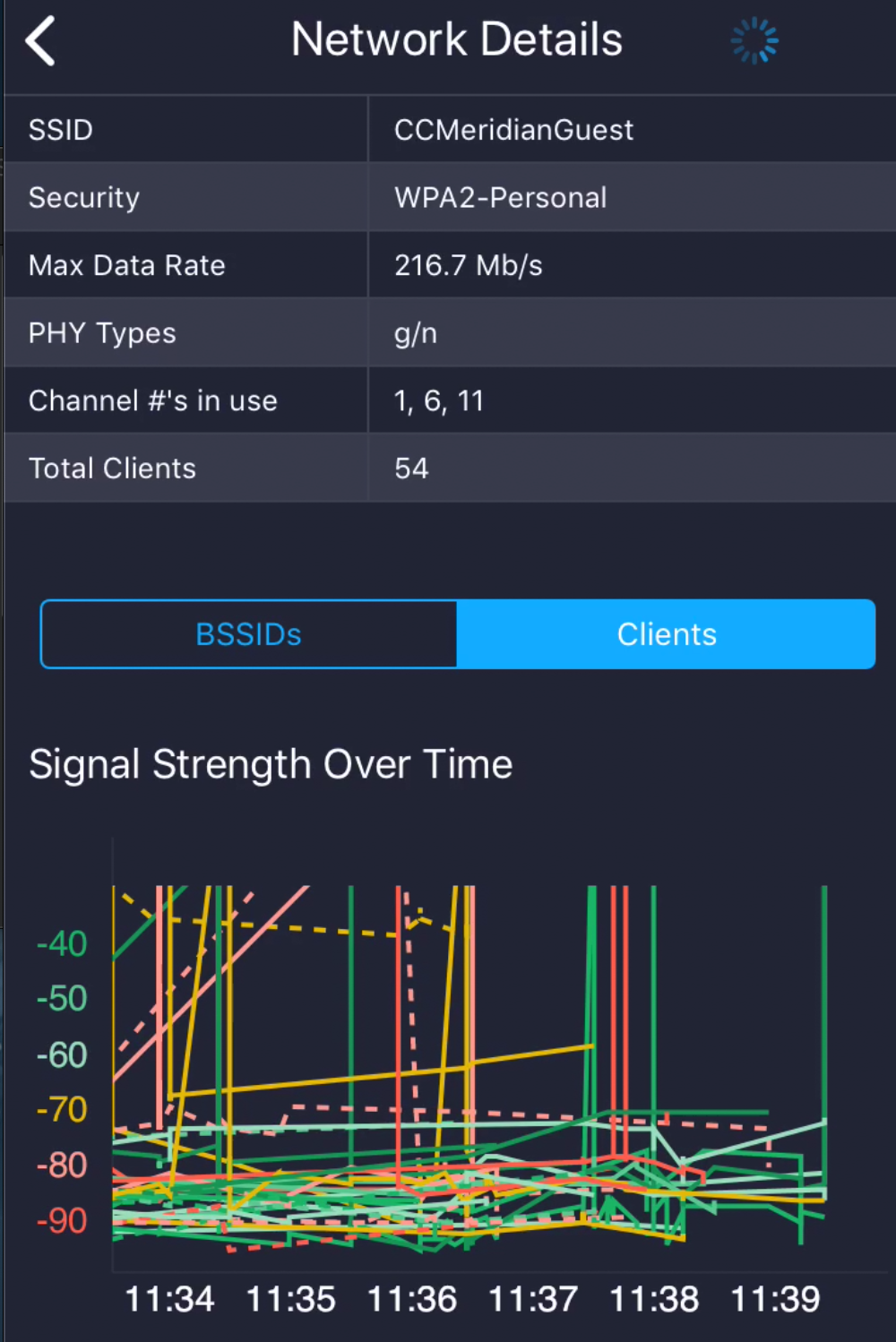Screen dimensions: 896x1342
Task: Select the channels 1, 6, 11 value
Action: pos(439,400)
